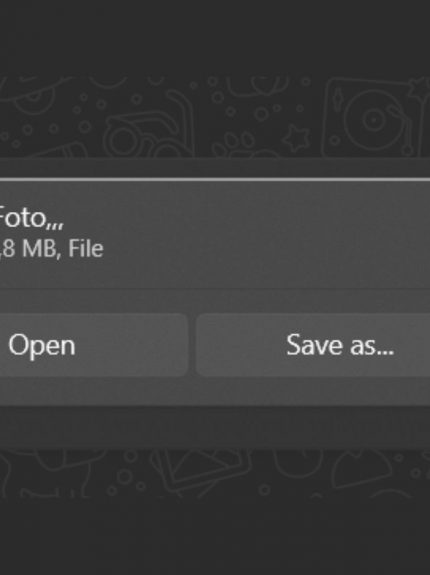The height and width of the screenshot is (575, 430).
Task: Click the Open button
Action: (x=93, y=345)
